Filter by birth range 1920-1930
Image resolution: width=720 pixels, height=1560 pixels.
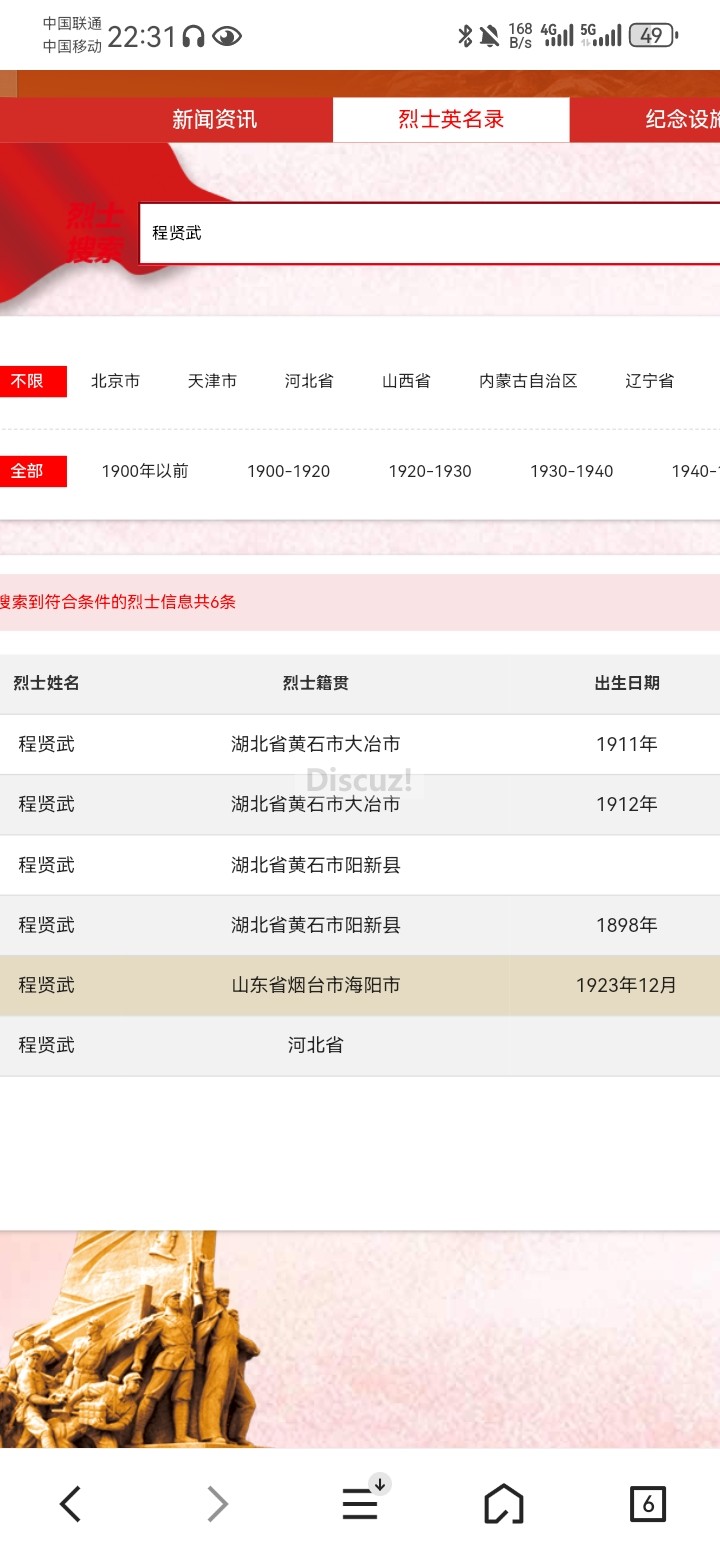(x=430, y=471)
